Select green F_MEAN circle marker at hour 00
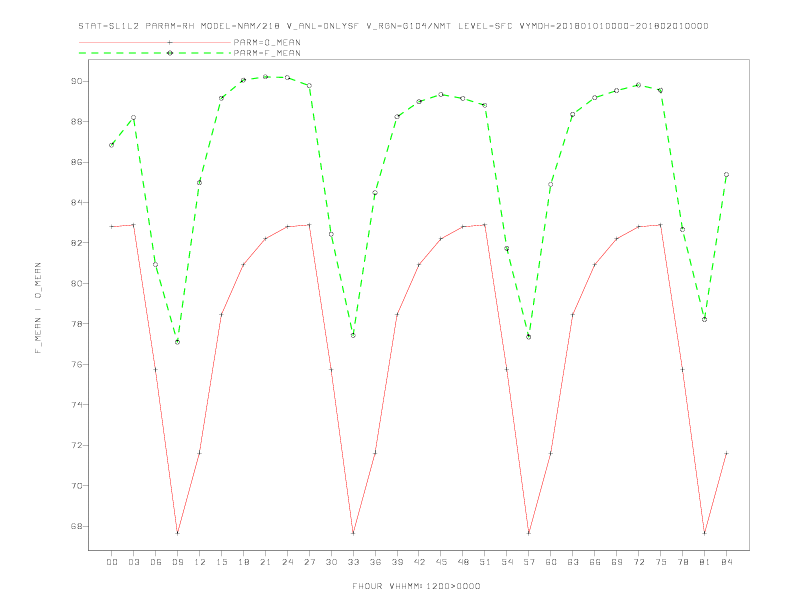 click(112, 145)
